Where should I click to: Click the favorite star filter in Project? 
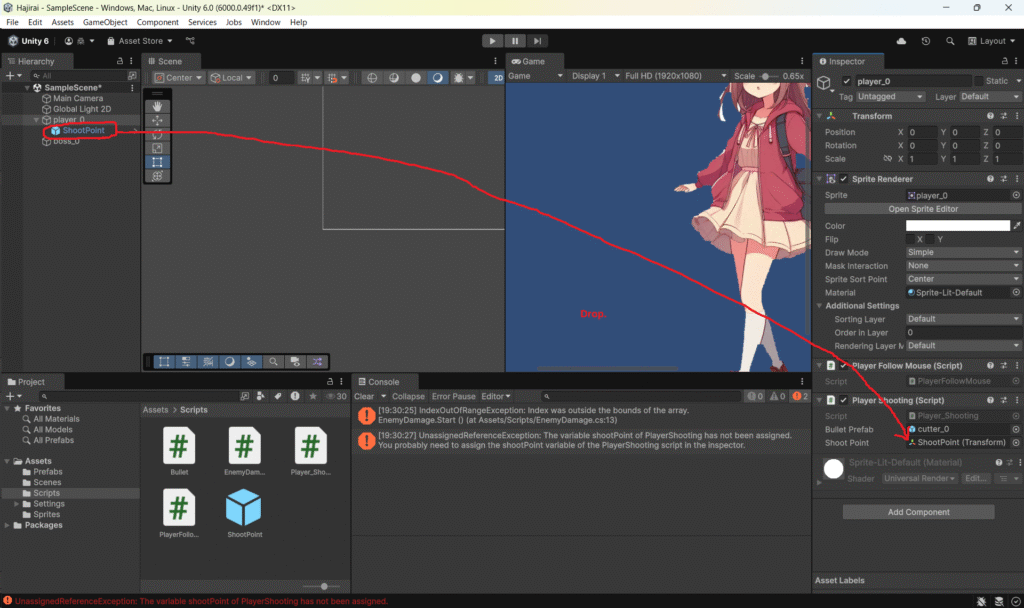pyautogui.click(x=313, y=396)
